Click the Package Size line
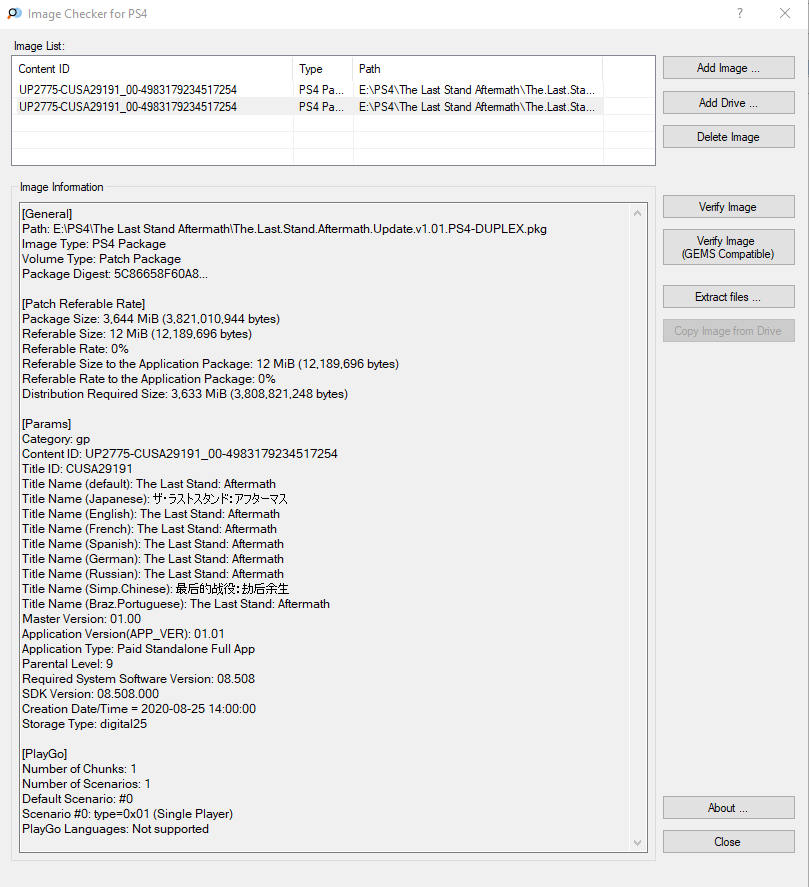This screenshot has width=809, height=887. [x=151, y=319]
